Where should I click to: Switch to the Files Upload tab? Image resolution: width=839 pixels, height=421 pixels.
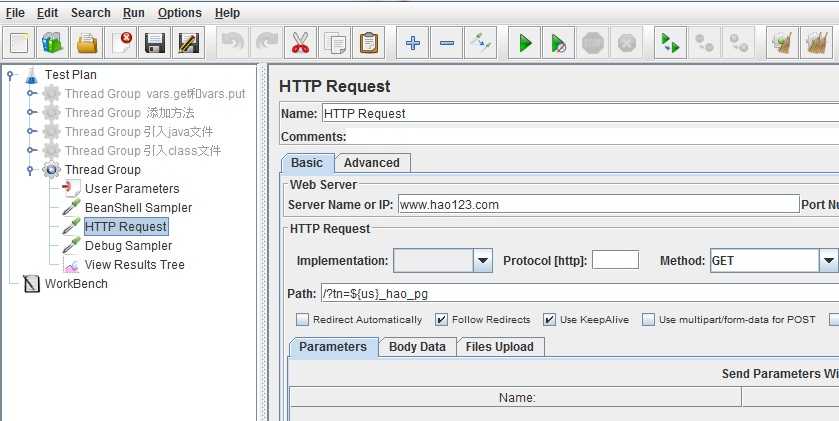click(x=500, y=347)
